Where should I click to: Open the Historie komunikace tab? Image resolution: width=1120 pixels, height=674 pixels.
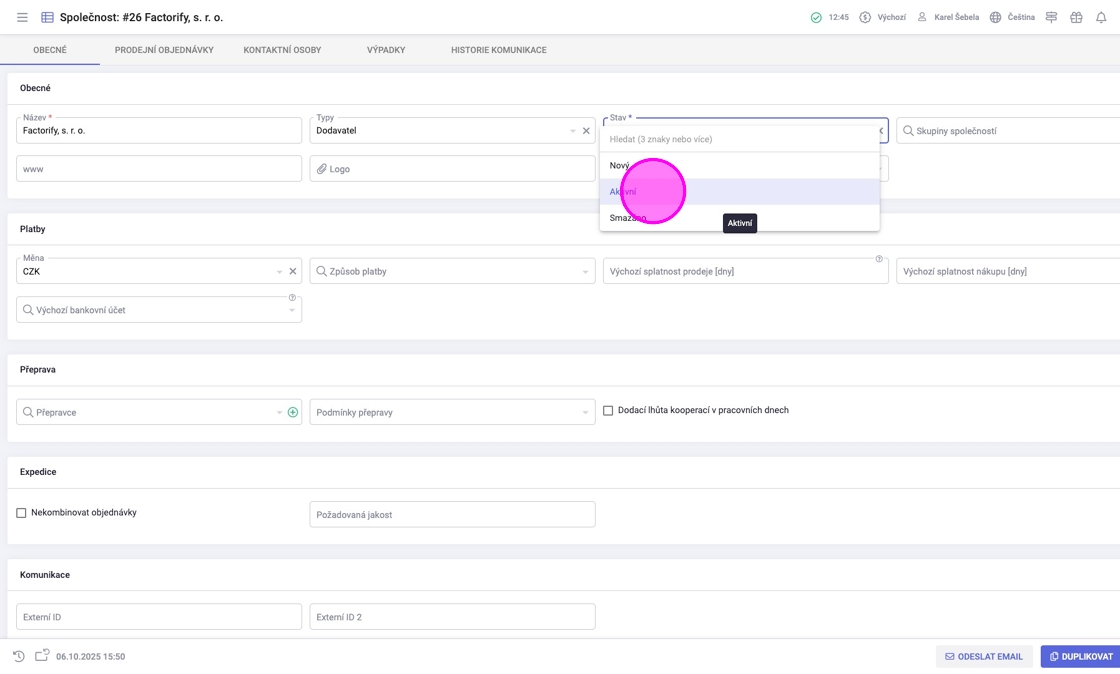(498, 50)
